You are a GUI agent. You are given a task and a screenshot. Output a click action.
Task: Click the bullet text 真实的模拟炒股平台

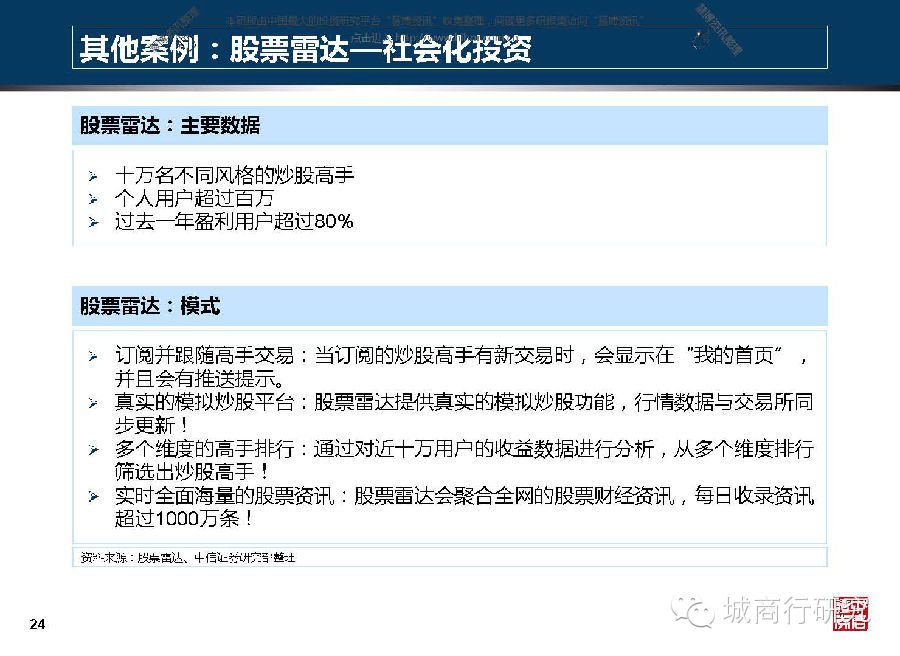coord(204,402)
